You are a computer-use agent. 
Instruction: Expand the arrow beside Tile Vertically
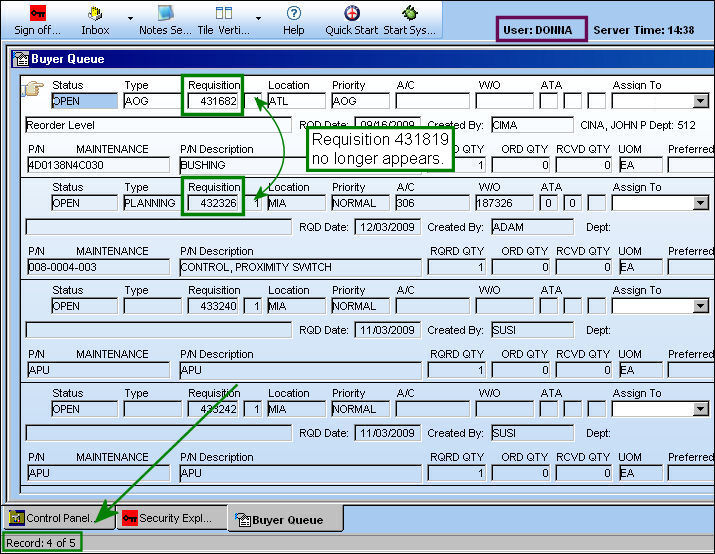259,19
